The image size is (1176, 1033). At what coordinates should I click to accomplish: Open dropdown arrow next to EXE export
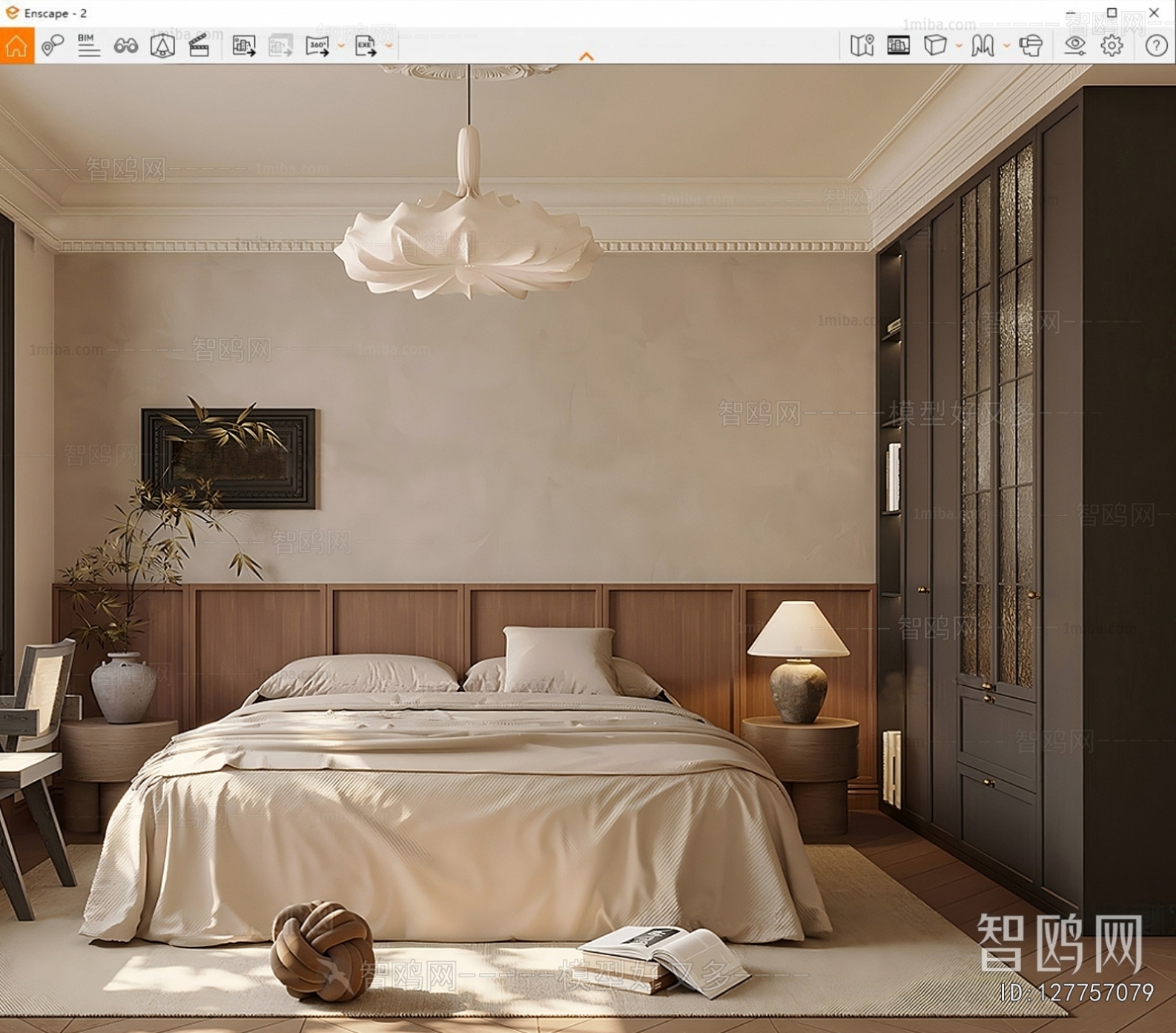pyautogui.click(x=389, y=46)
